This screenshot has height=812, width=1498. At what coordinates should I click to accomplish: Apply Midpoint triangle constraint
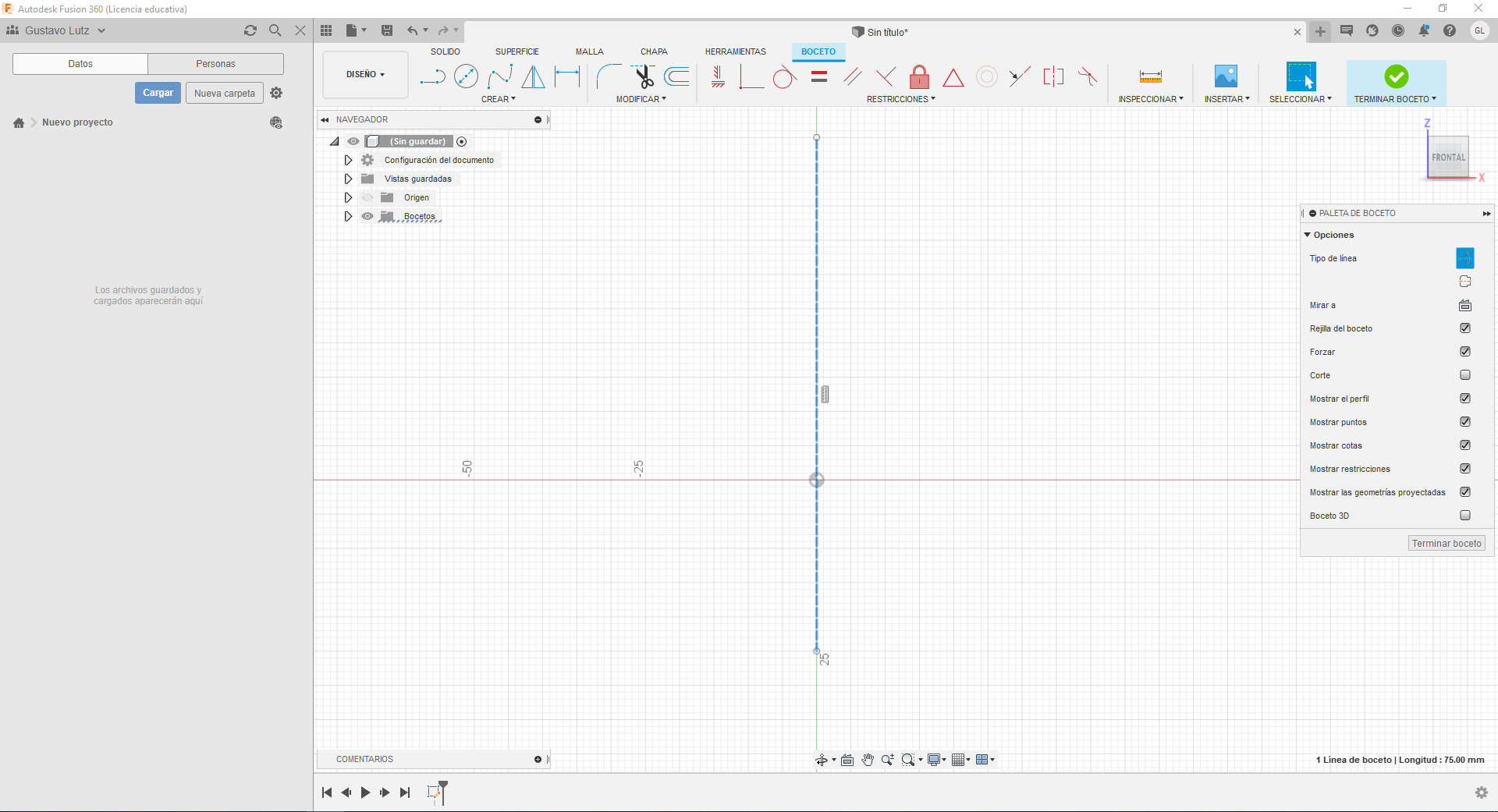click(953, 77)
